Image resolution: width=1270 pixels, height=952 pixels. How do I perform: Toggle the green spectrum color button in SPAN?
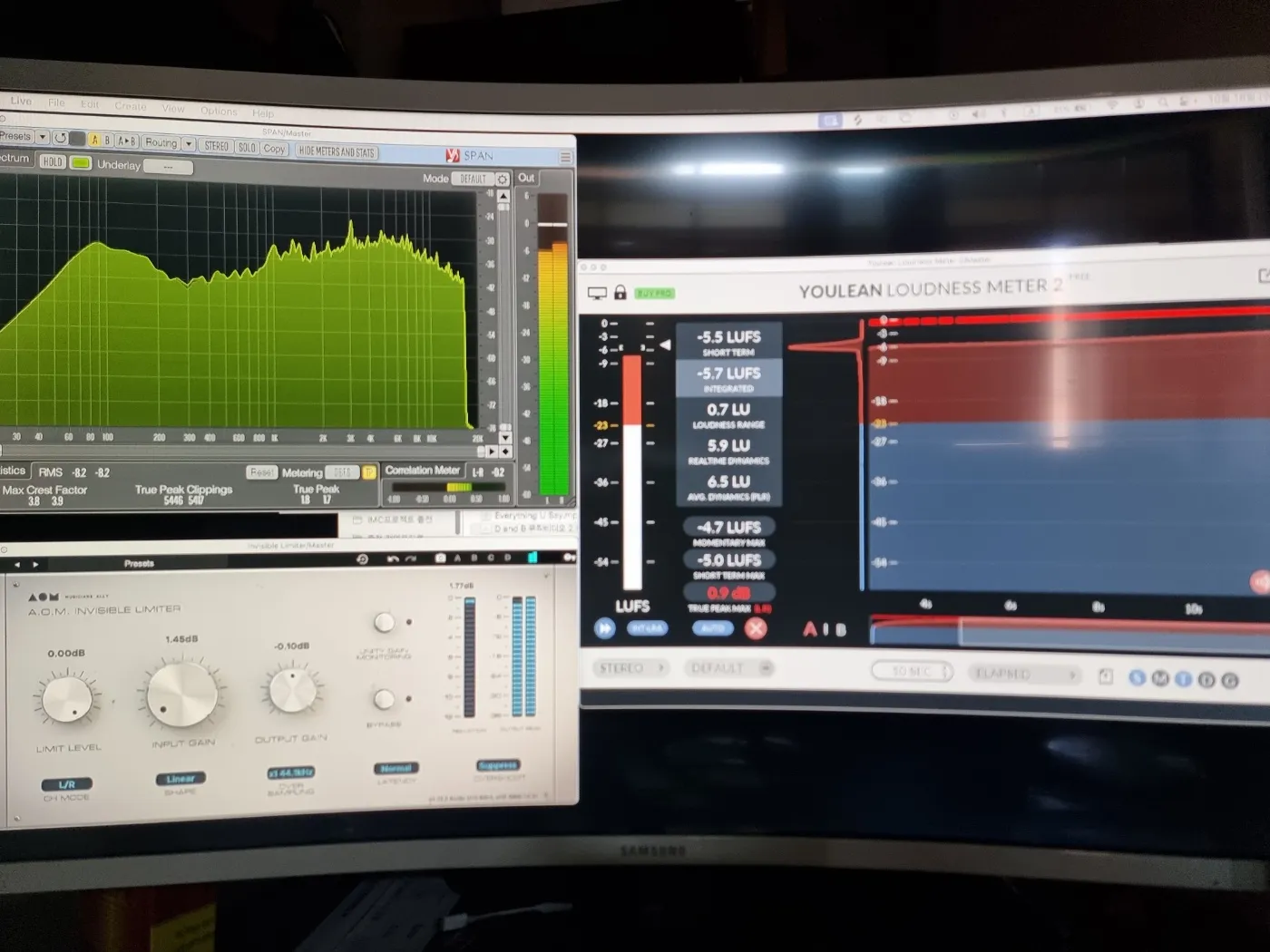pyautogui.click(x=81, y=162)
